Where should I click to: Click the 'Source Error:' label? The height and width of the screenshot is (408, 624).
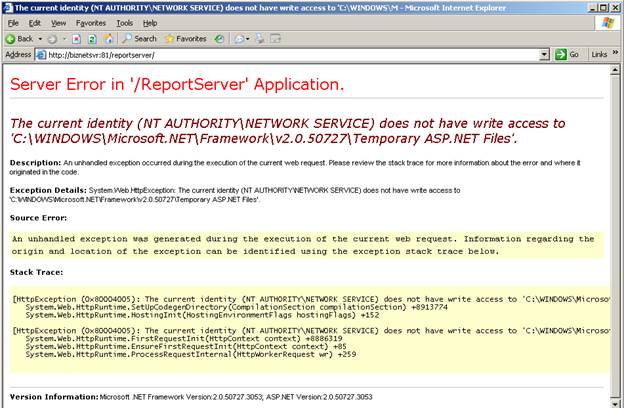coord(38,218)
